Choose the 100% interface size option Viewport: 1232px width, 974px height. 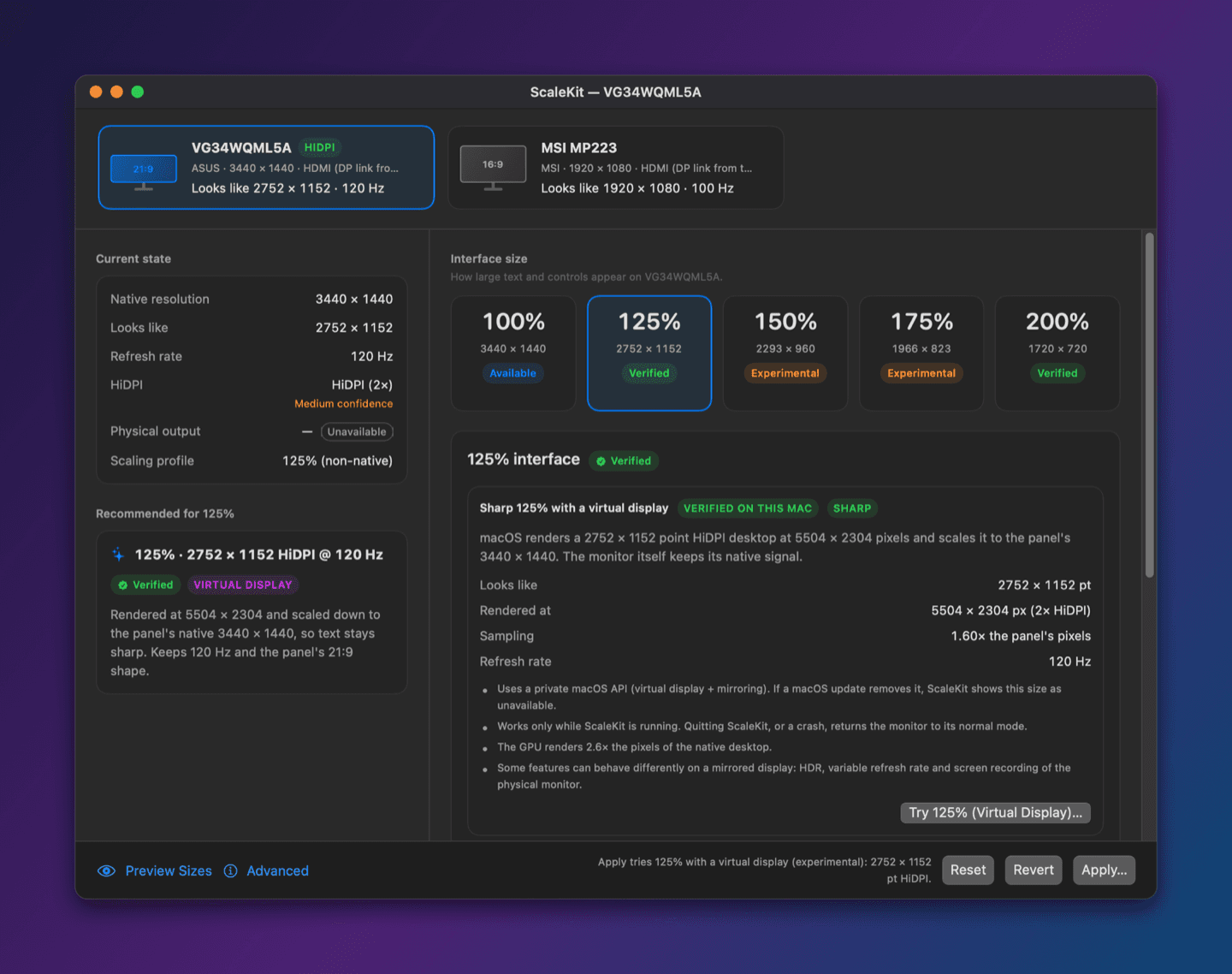pyautogui.click(x=513, y=353)
